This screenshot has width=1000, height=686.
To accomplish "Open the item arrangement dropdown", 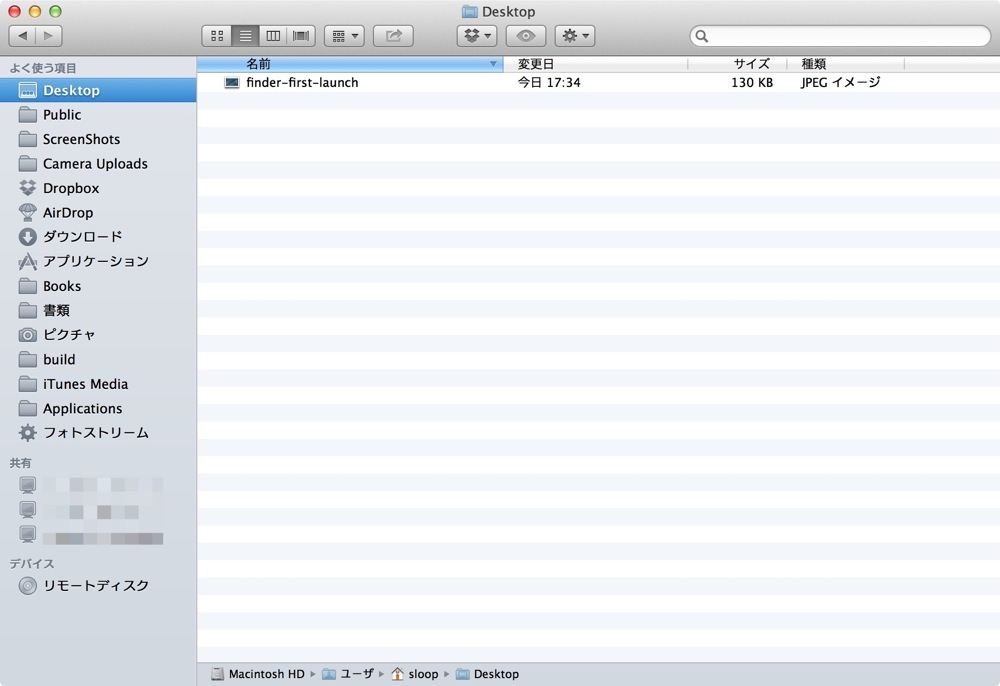I will point(344,36).
